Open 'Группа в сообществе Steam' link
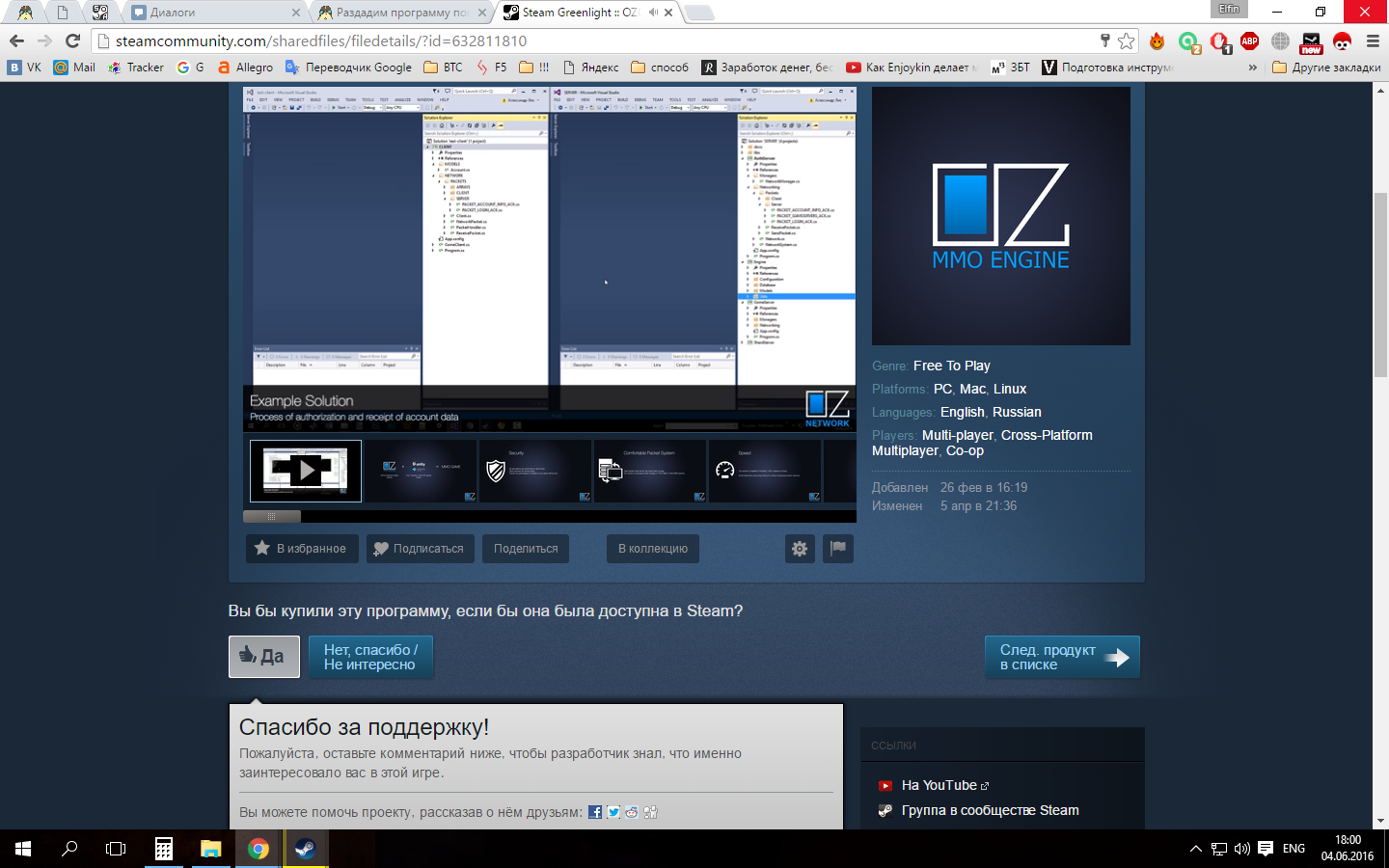The height and width of the screenshot is (868, 1389). pyautogui.click(x=990, y=810)
